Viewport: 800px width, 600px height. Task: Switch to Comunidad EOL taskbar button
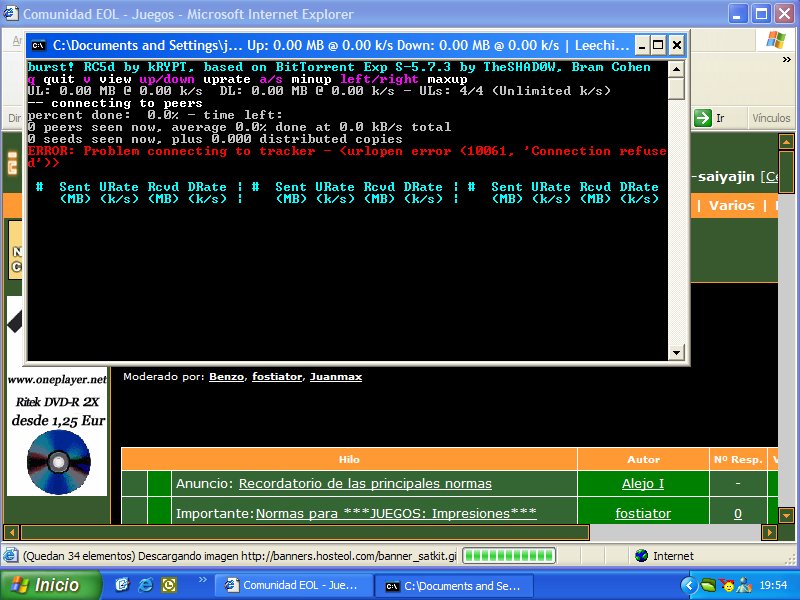point(293,585)
